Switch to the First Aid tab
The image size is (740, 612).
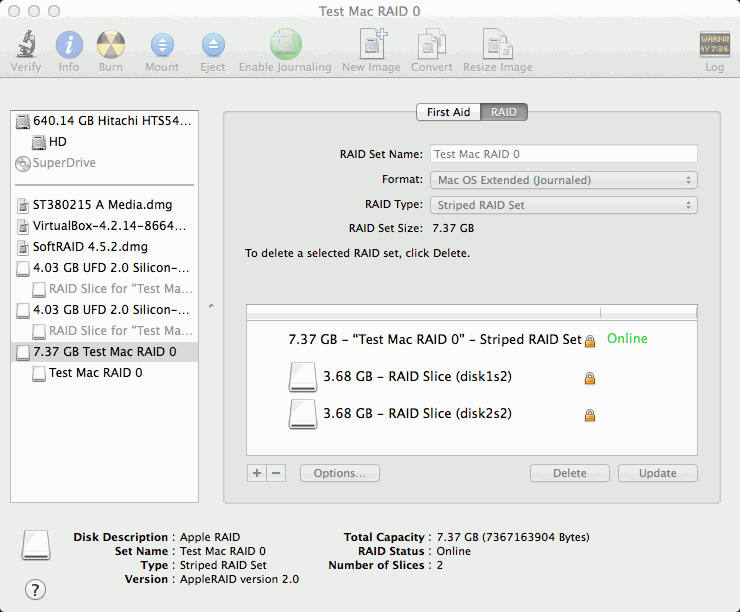point(448,112)
